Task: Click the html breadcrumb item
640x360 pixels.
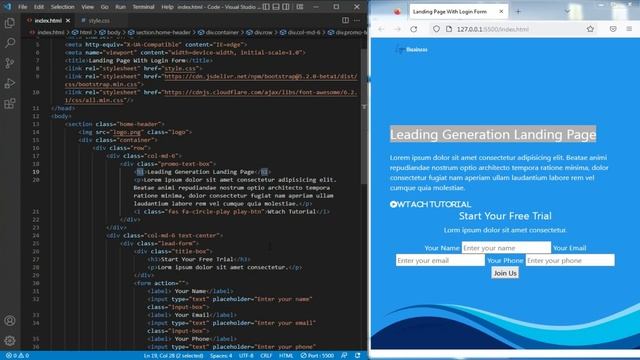Action: [x=85, y=32]
